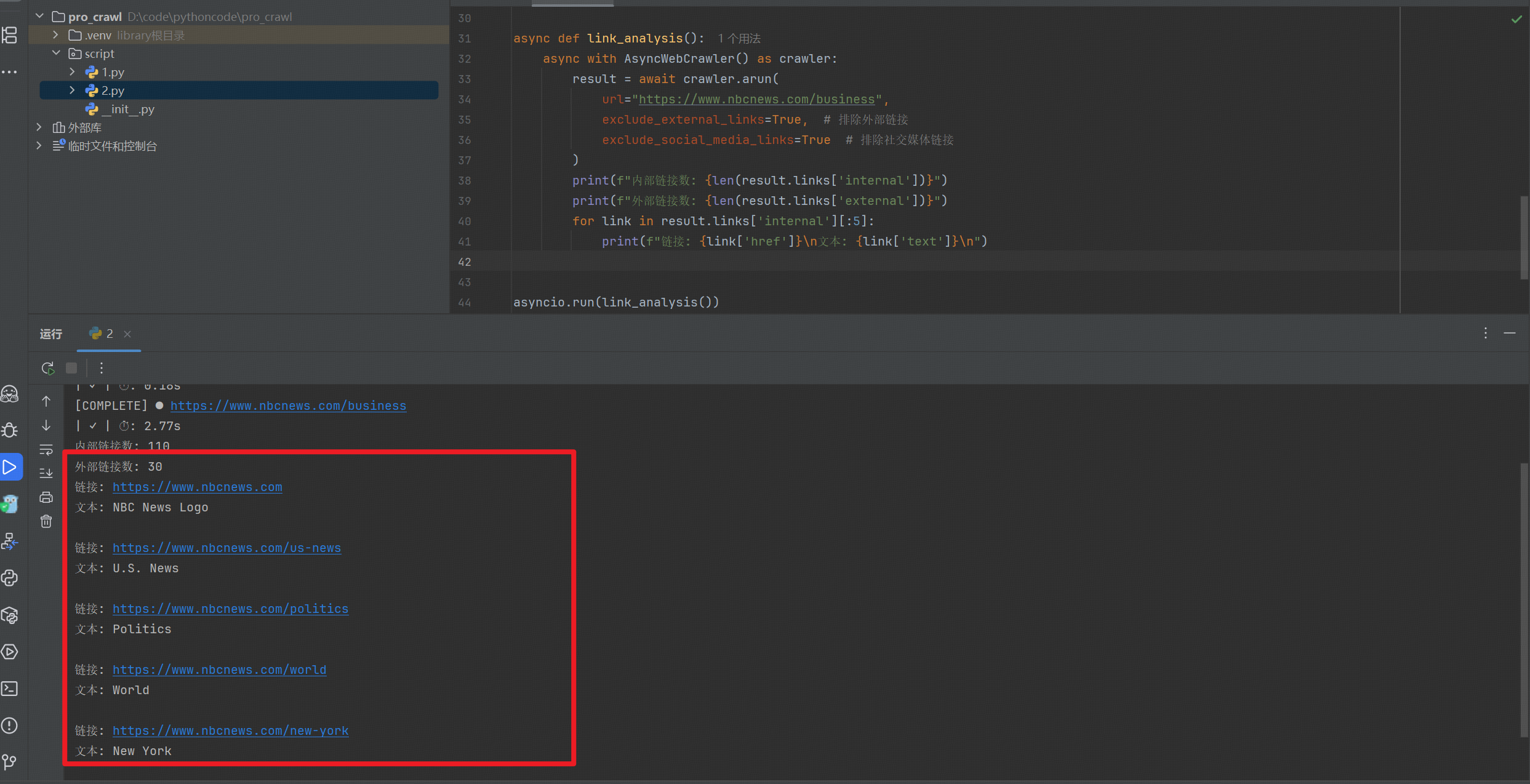
Task: Click the print output icon
Action: click(46, 497)
